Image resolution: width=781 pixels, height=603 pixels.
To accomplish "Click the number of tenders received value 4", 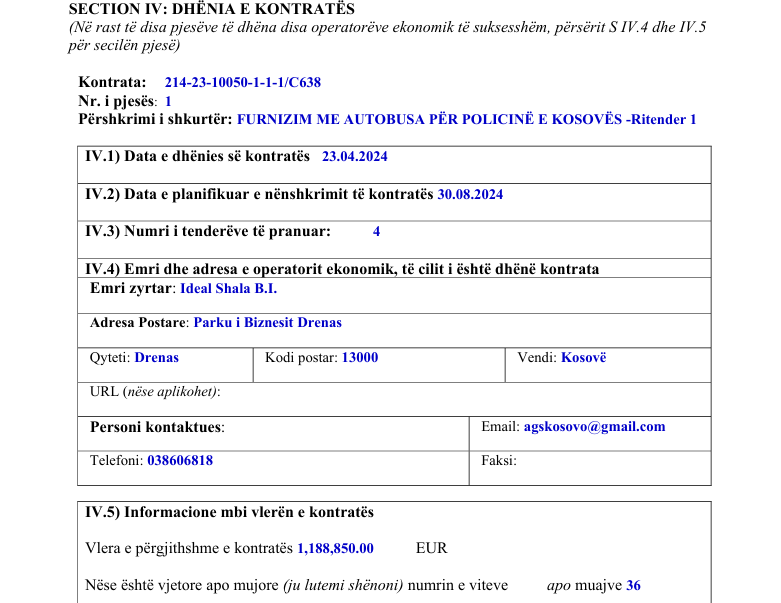I will [376, 231].
